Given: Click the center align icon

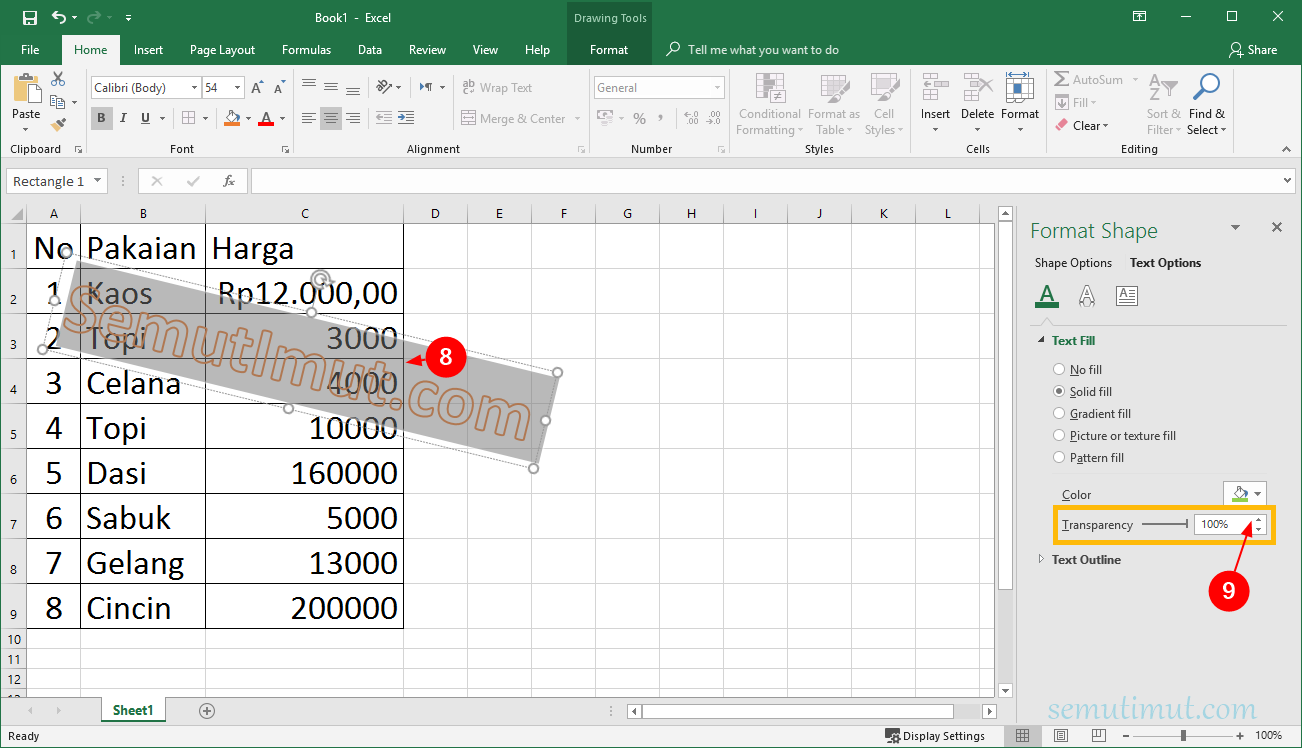Looking at the screenshot, I should (x=331, y=118).
